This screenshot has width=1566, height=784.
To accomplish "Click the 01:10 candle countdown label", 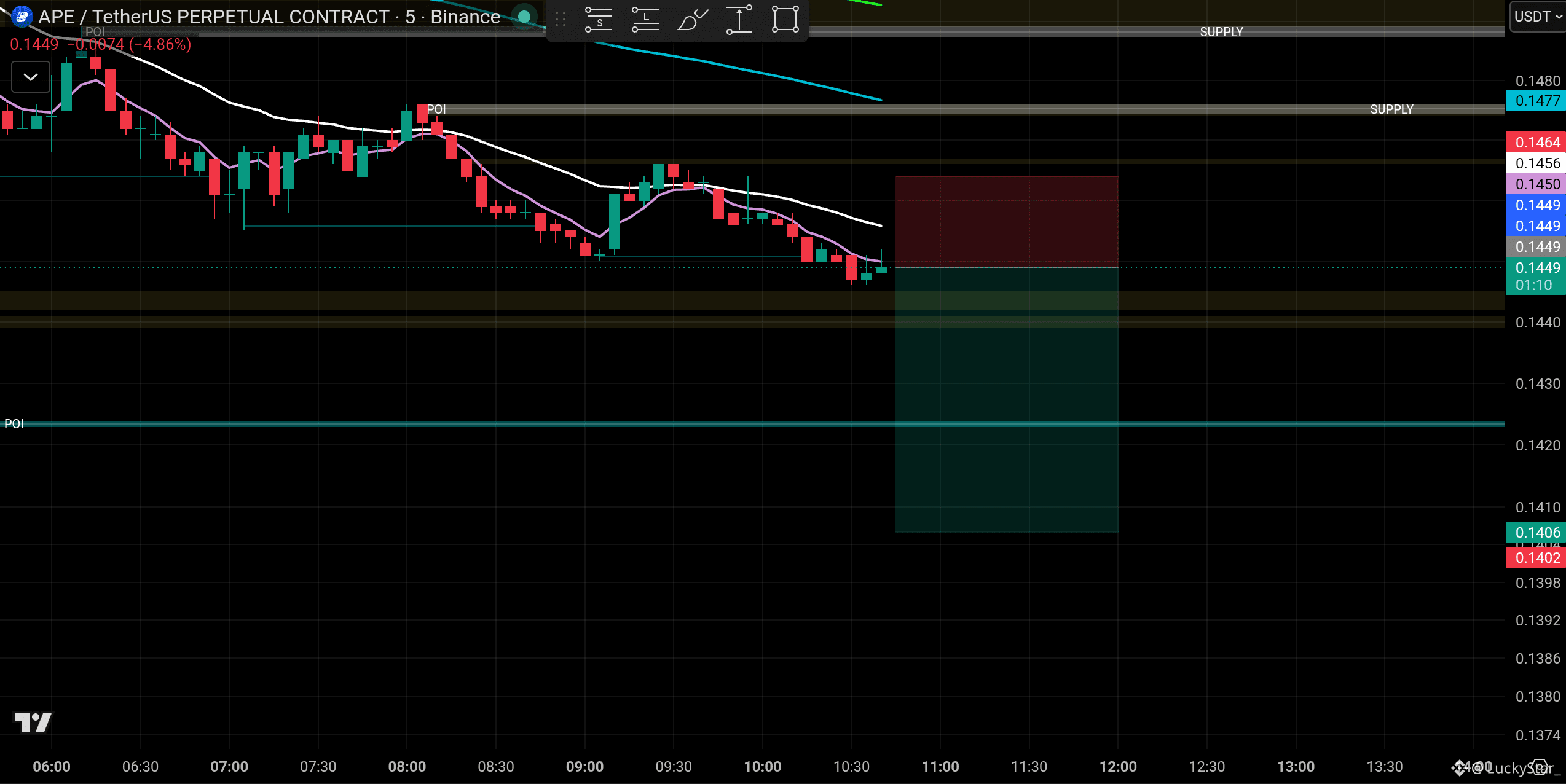I will 1533,285.
